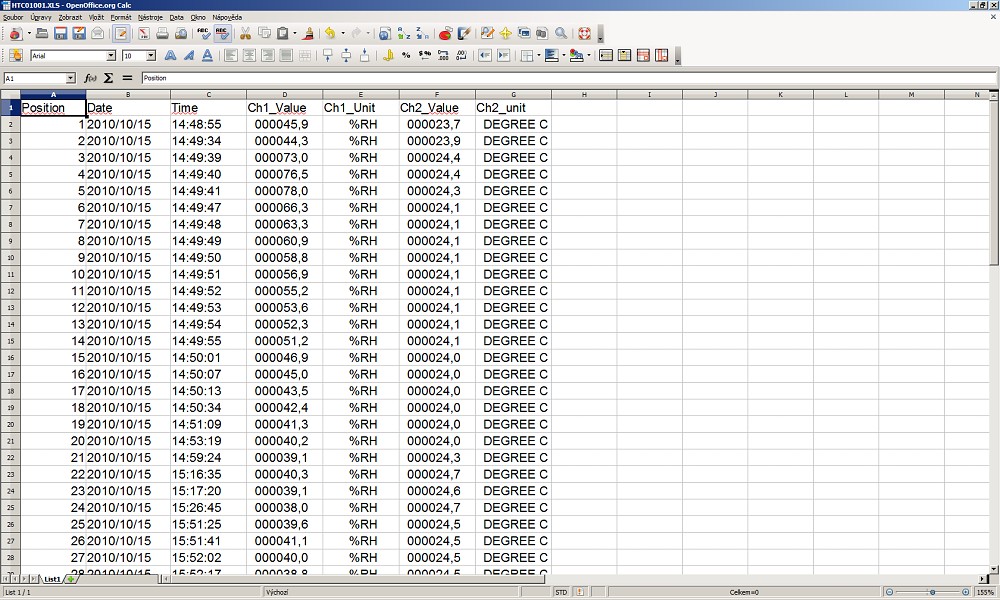The height and width of the screenshot is (600, 1000).
Task: Open the Font Name dropdown
Action: pos(111,55)
